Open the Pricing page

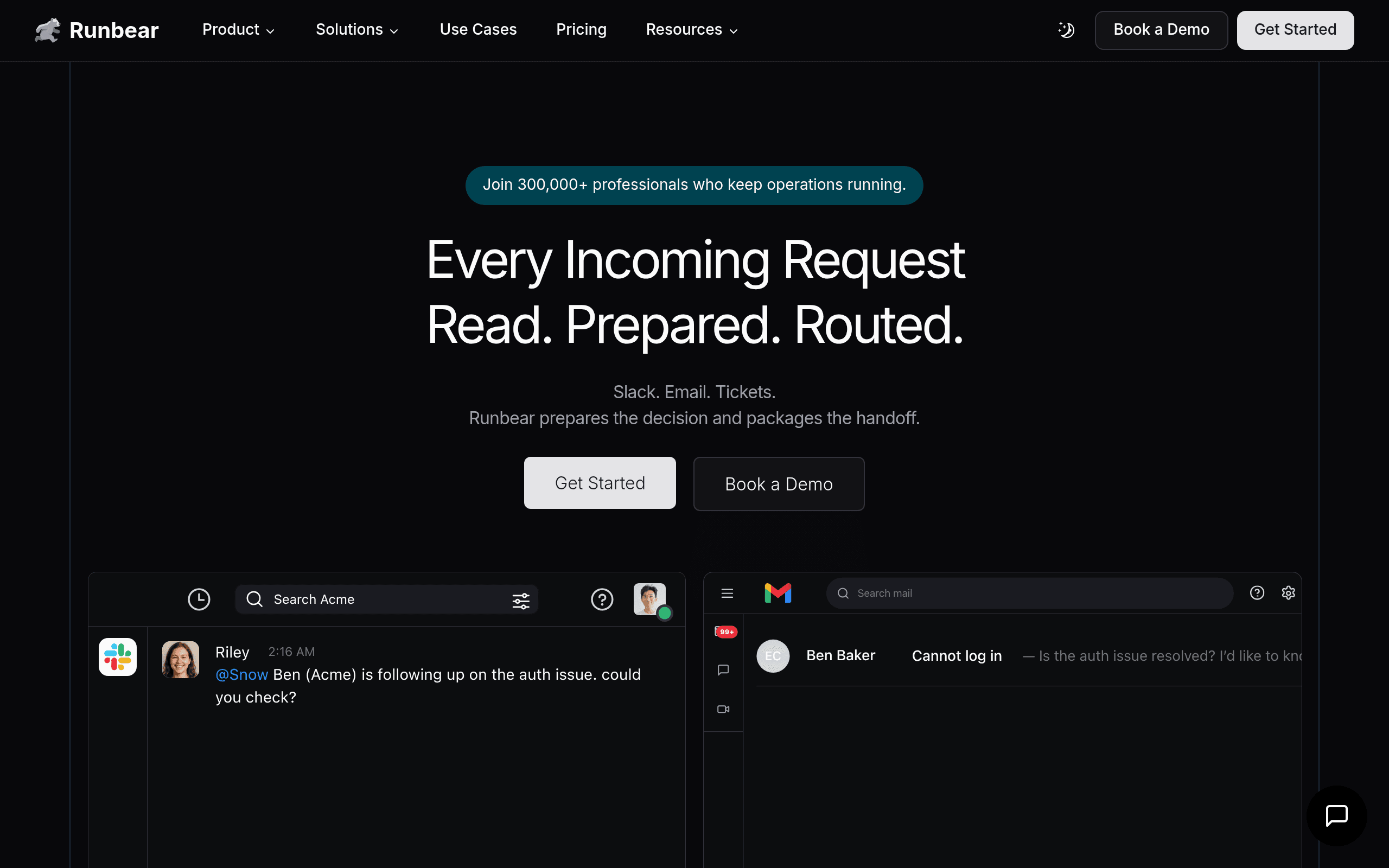point(582,30)
